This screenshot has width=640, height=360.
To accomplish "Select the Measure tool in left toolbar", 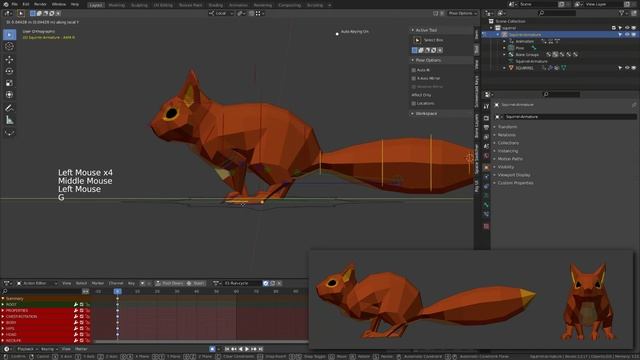I will [x=9, y=120].
